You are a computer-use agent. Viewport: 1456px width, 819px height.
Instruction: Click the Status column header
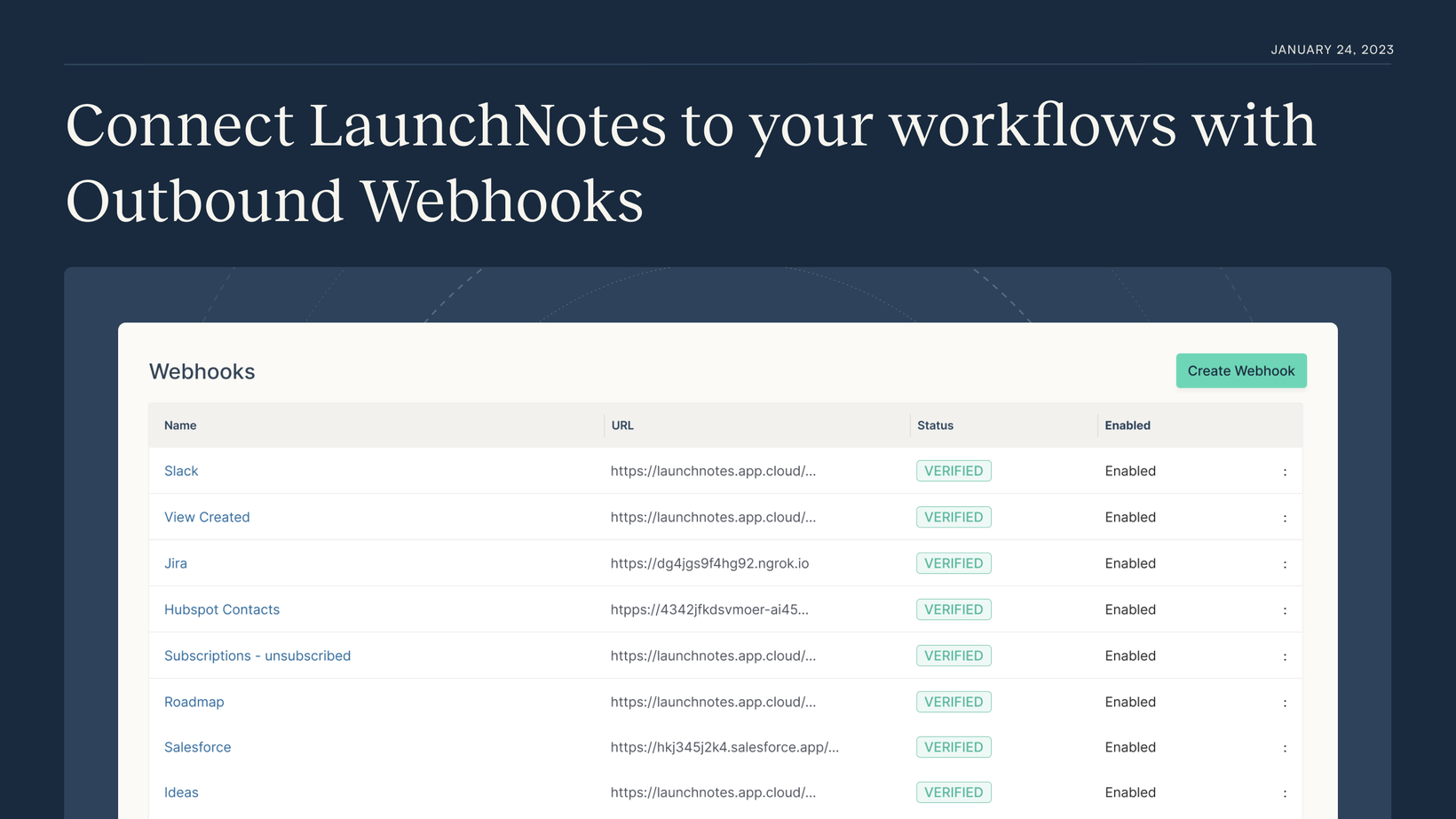tap(935, 425)
